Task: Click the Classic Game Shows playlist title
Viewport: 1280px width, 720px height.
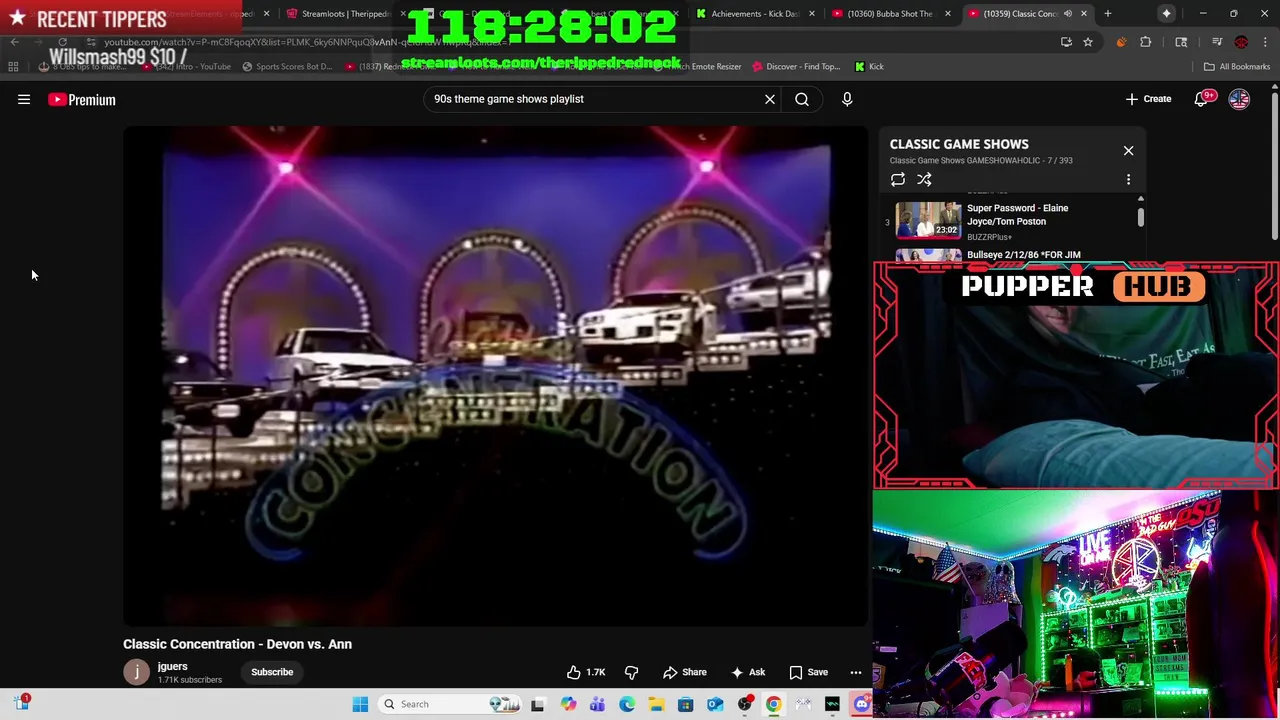Action: [959, 144]
